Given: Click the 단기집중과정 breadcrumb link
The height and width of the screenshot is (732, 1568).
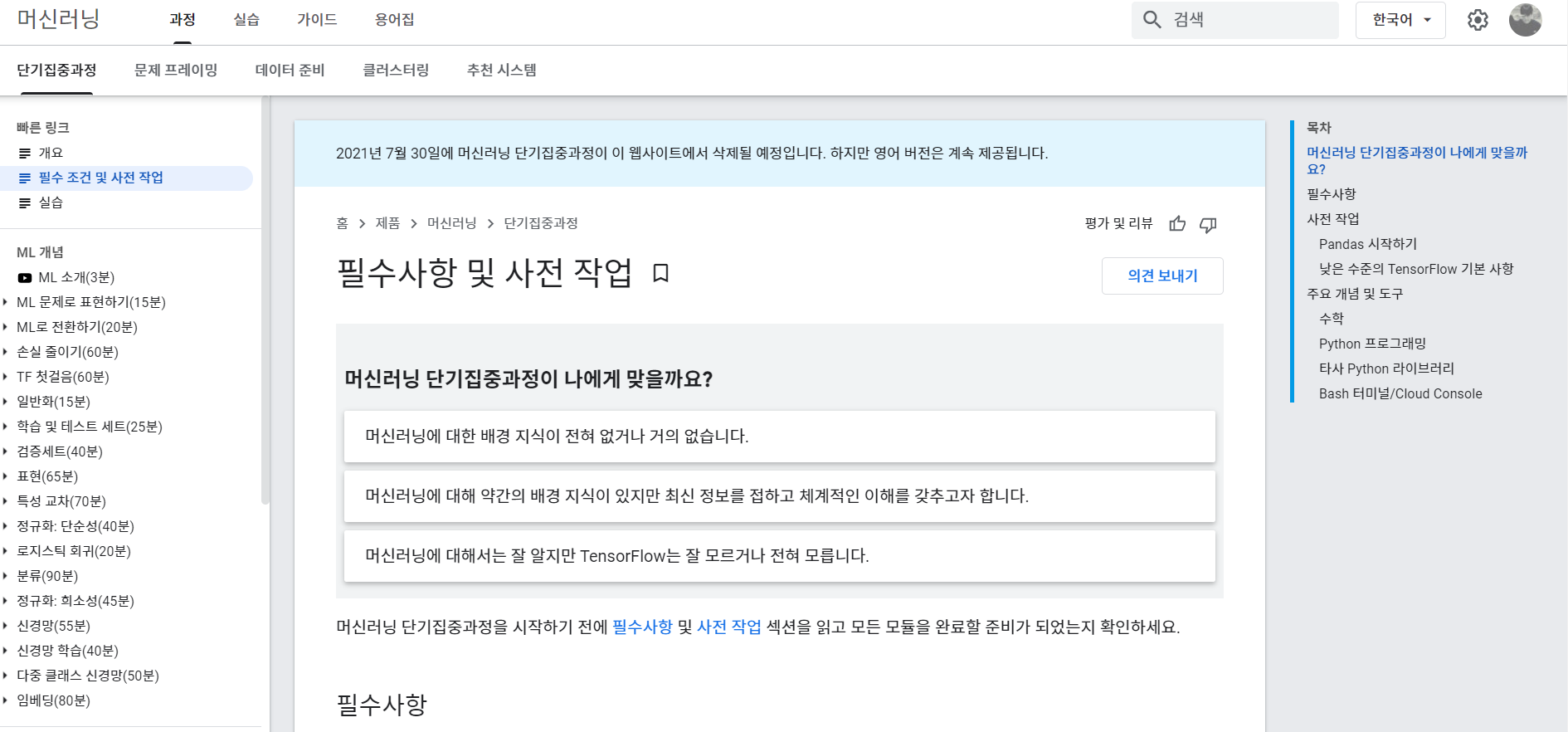Looking at the screenshot, I should pos(541,223).
